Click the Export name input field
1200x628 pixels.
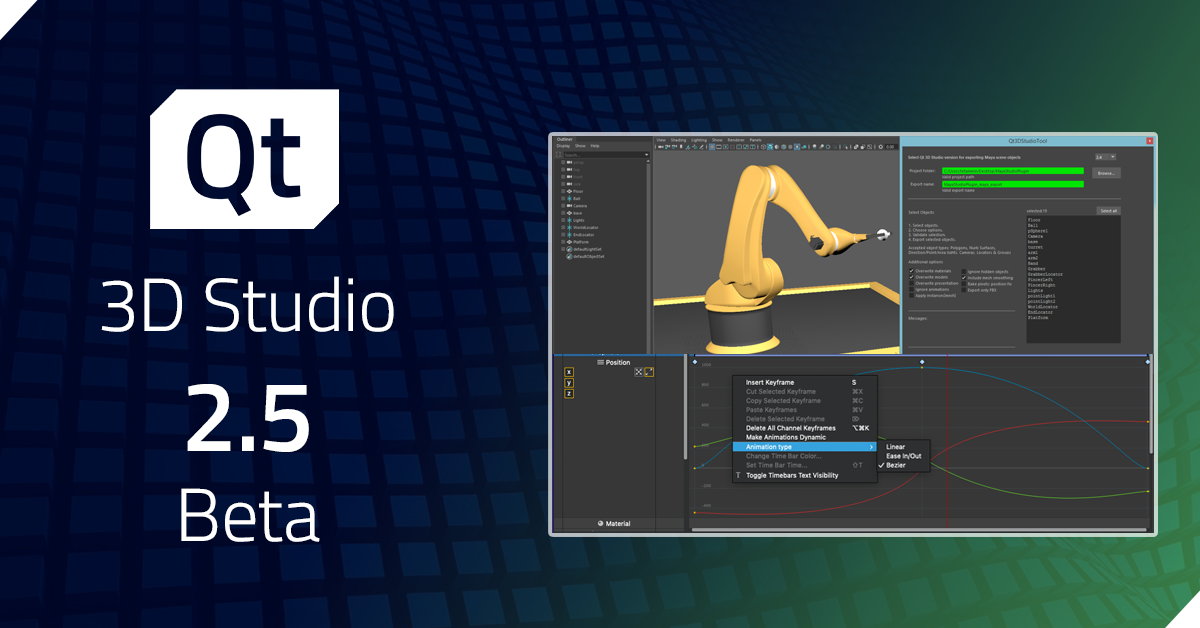pyautogui.click(x=1013, y=184)
